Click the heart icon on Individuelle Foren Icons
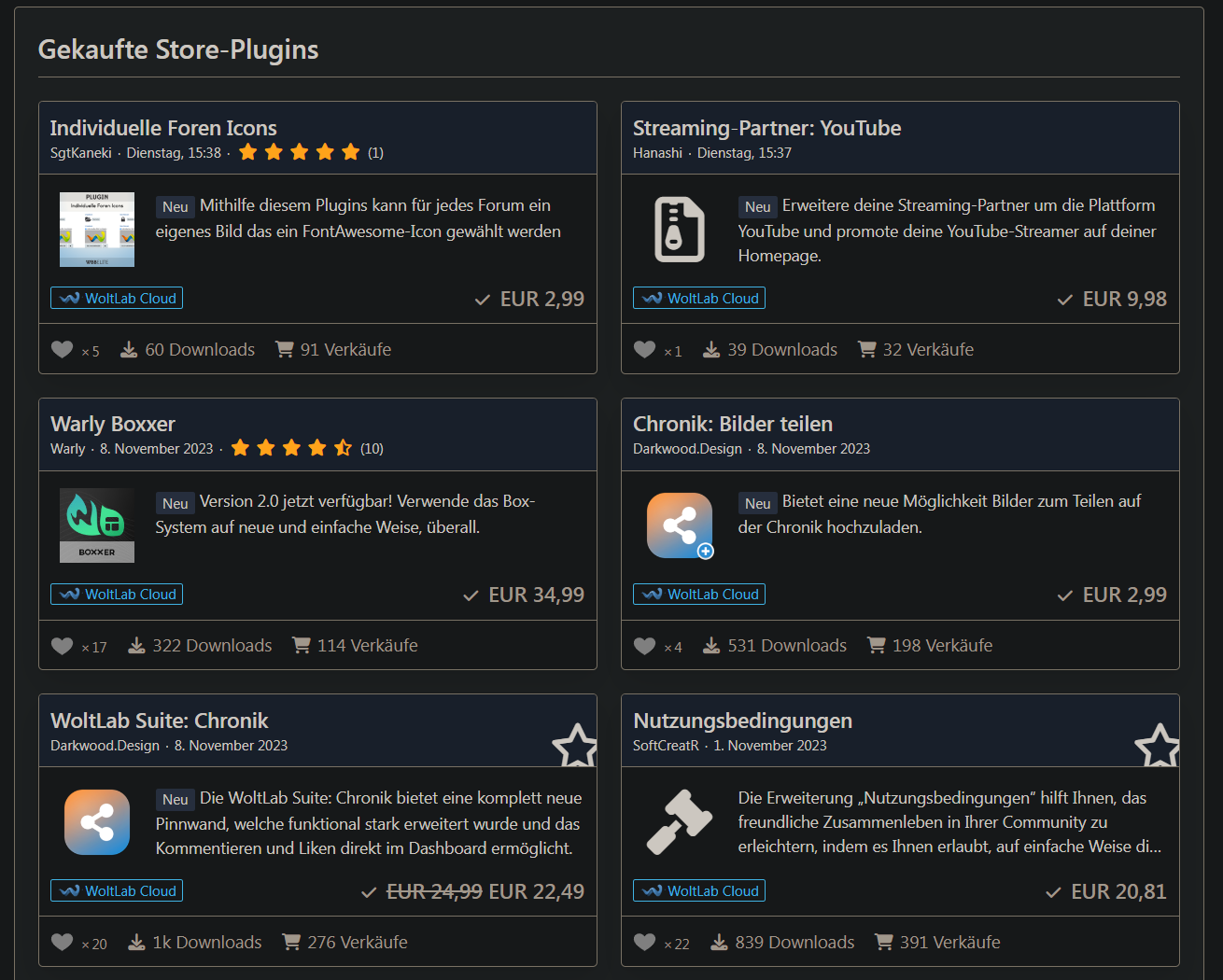 coord(62,350)
